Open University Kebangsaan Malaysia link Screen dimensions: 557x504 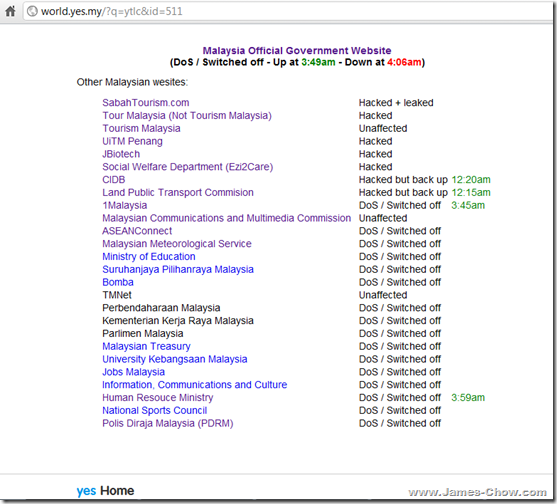point(175,359)
